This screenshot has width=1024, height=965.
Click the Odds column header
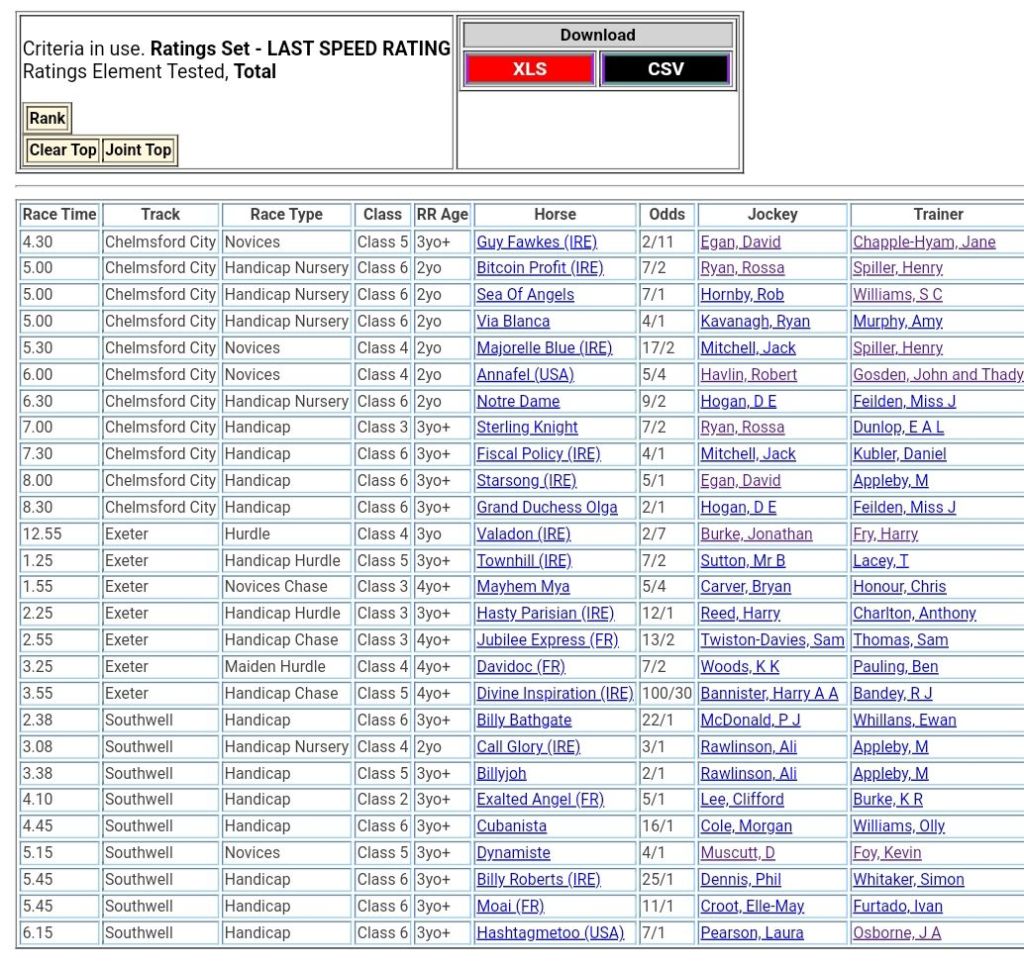point(667,214)
